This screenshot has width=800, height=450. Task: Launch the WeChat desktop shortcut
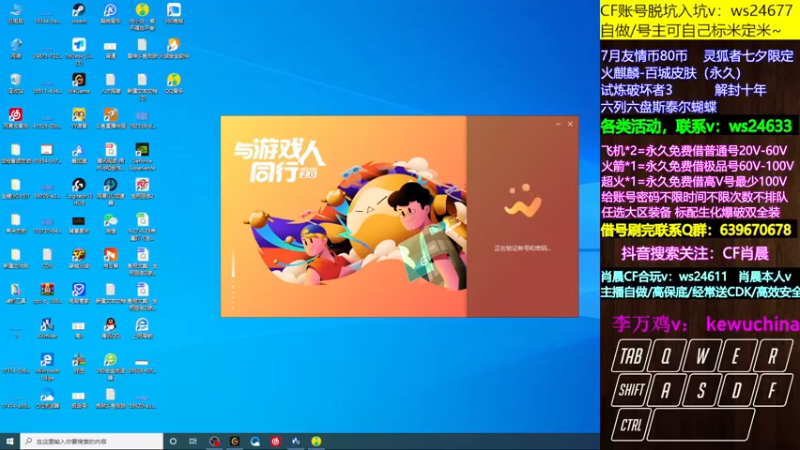coord(110,223)
